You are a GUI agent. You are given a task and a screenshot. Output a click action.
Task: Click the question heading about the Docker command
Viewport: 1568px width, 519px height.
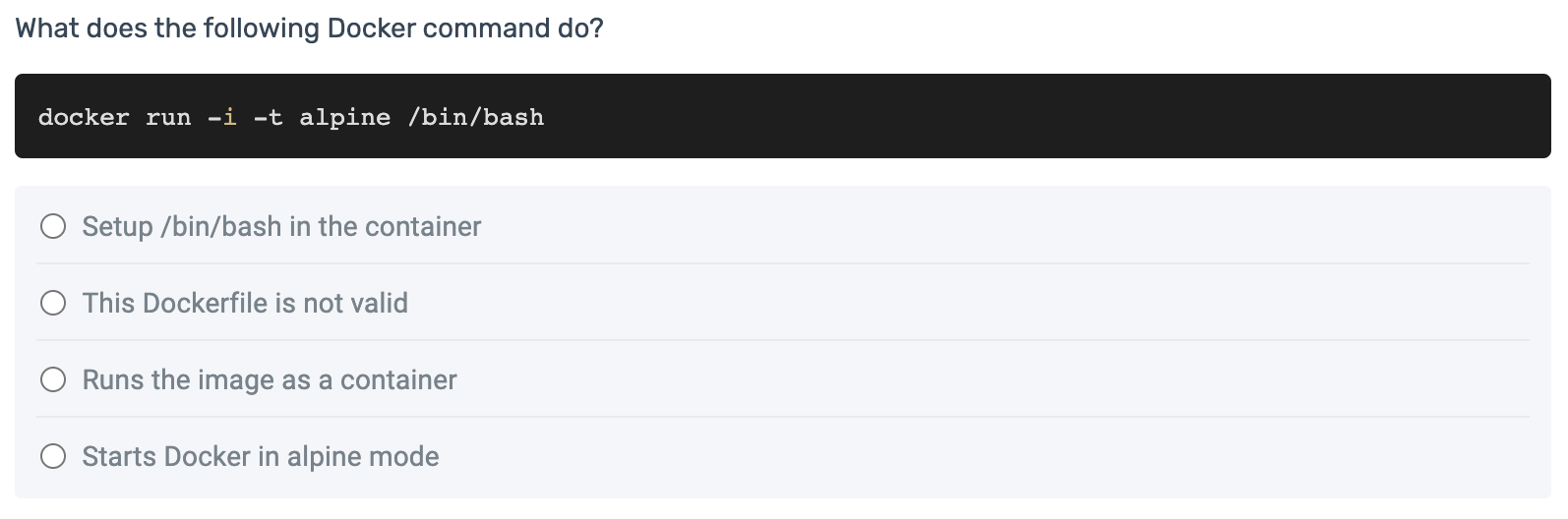point(310,28)
